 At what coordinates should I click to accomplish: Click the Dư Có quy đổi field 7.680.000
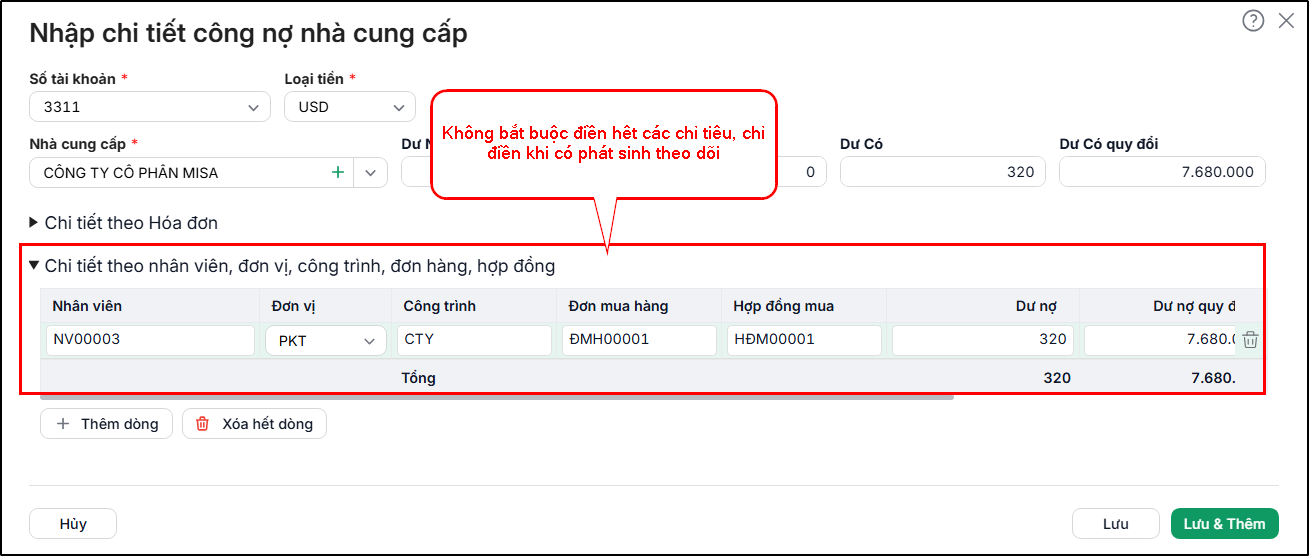pos(1162,172)
